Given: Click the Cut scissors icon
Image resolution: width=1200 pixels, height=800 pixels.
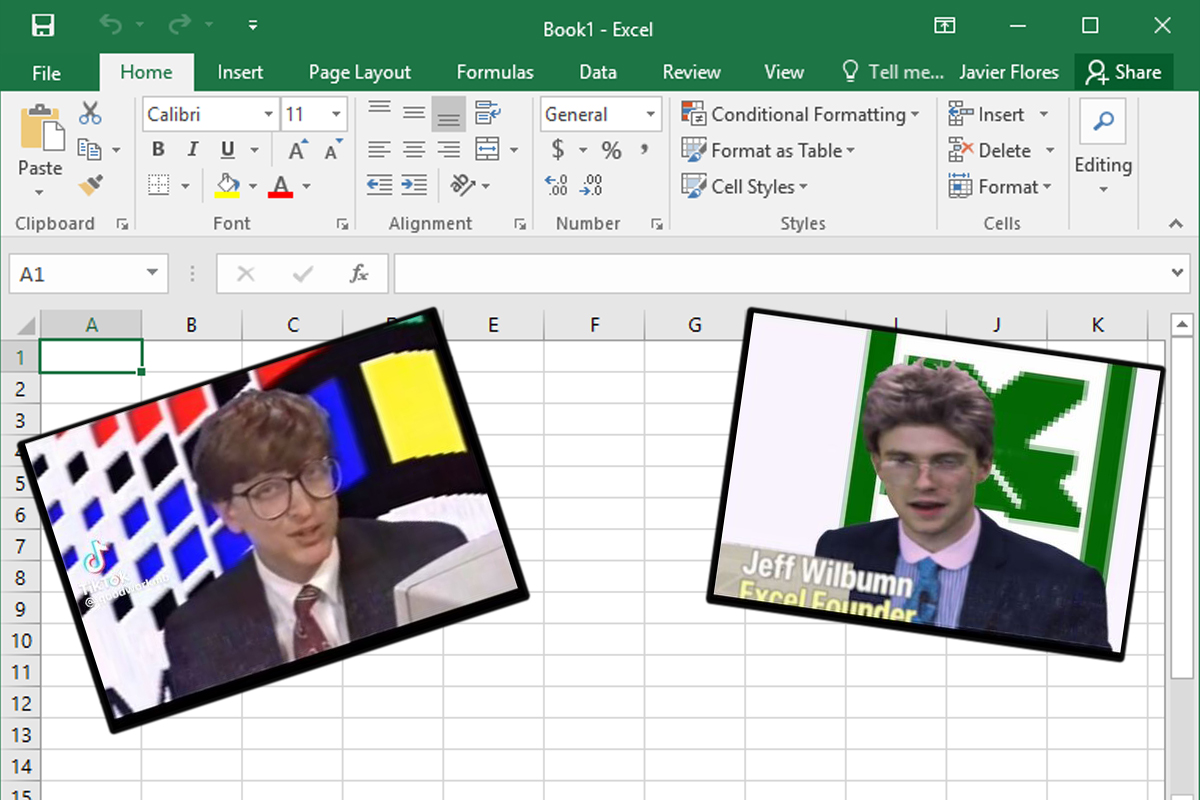Looking at the screenshot, I should point(90,114).
